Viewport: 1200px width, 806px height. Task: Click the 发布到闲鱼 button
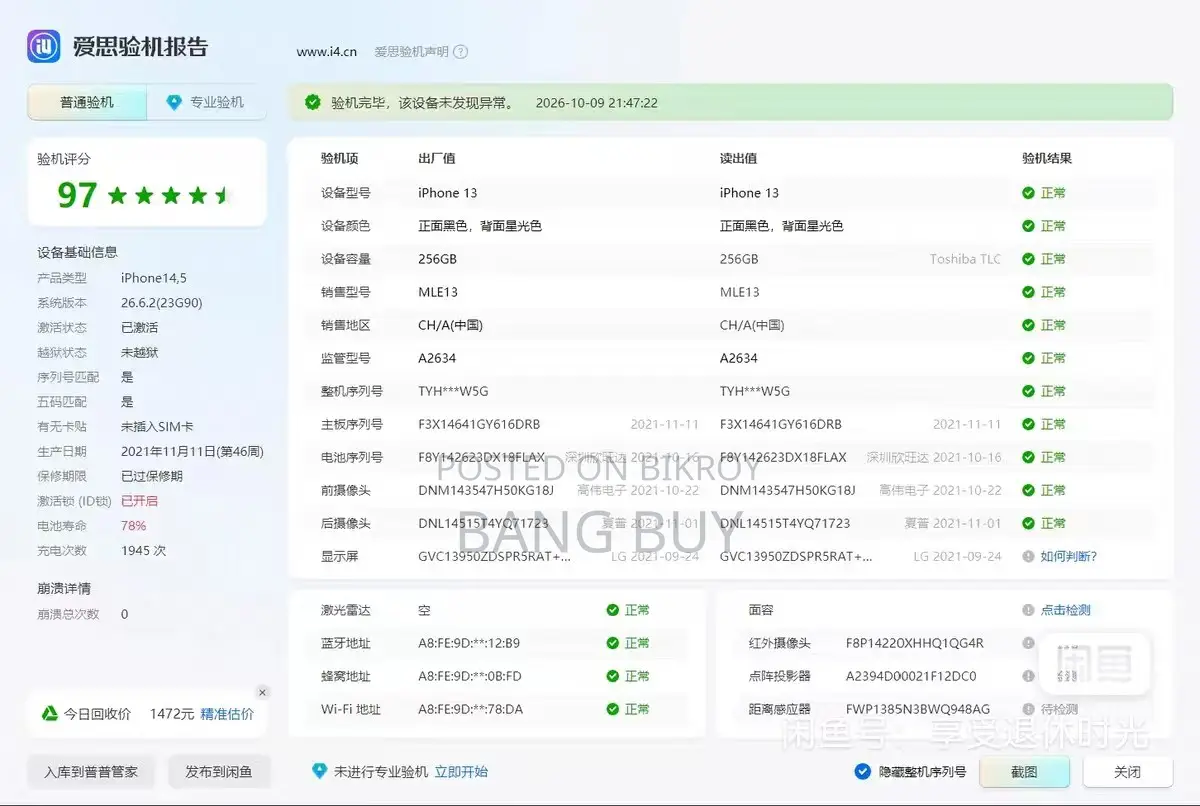point(219,772)
